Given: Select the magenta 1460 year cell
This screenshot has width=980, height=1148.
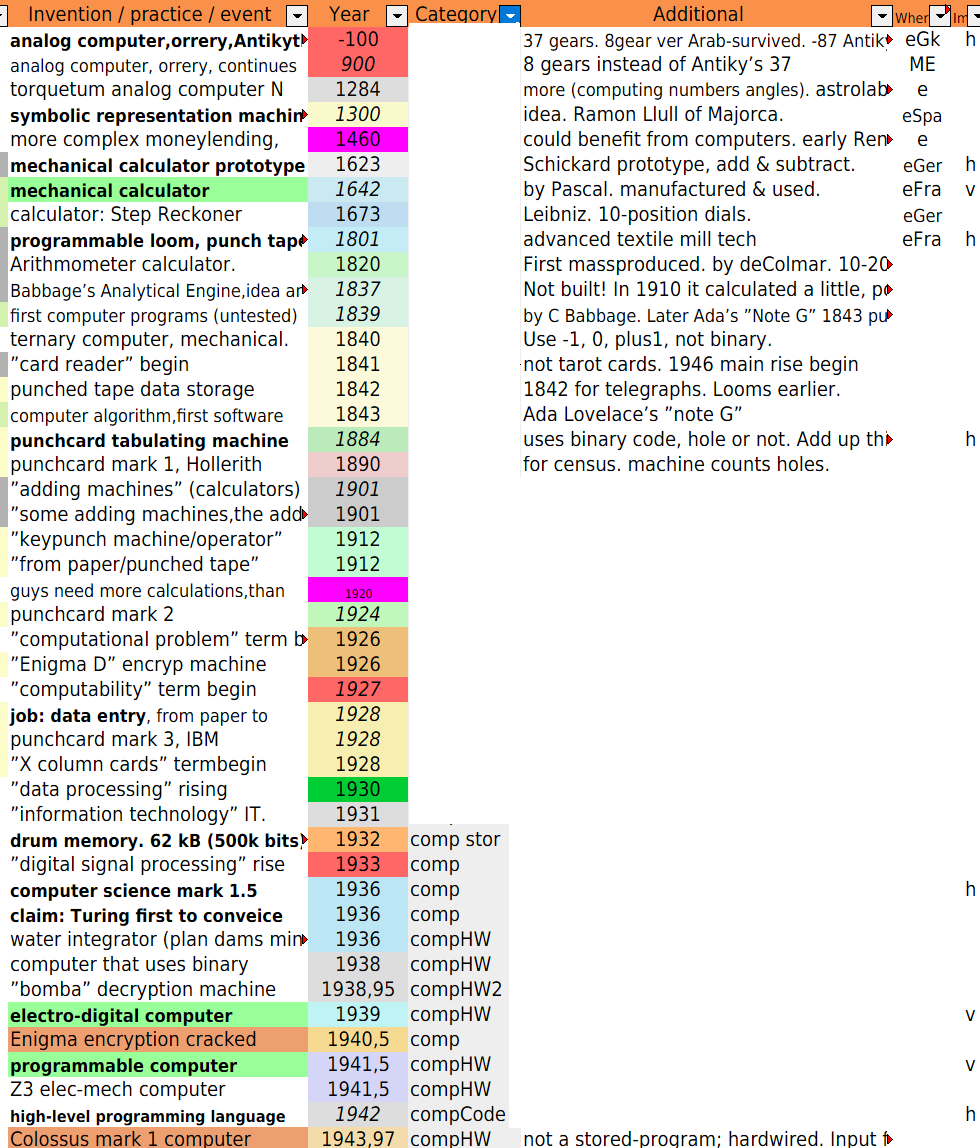Looking at the screenshot, I should (358, 139).
